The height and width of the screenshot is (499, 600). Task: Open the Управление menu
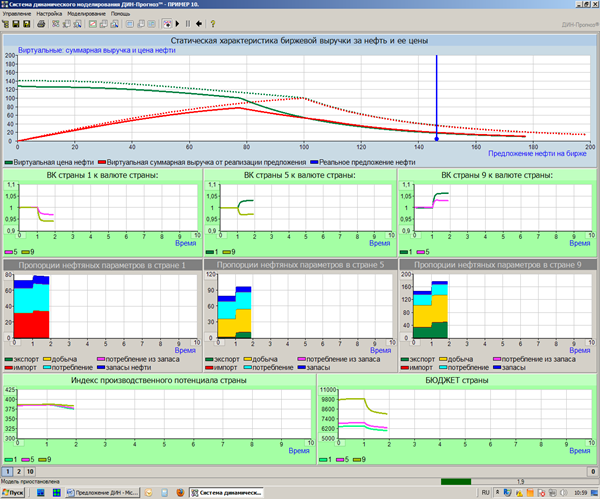pyautogui.click(x=17, y=13)
